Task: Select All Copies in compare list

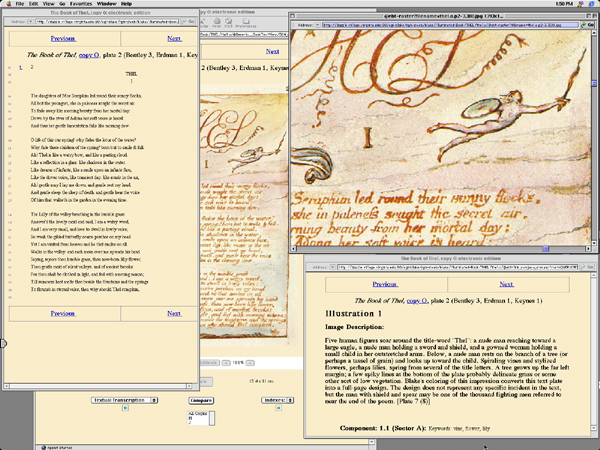Action: 197,414
